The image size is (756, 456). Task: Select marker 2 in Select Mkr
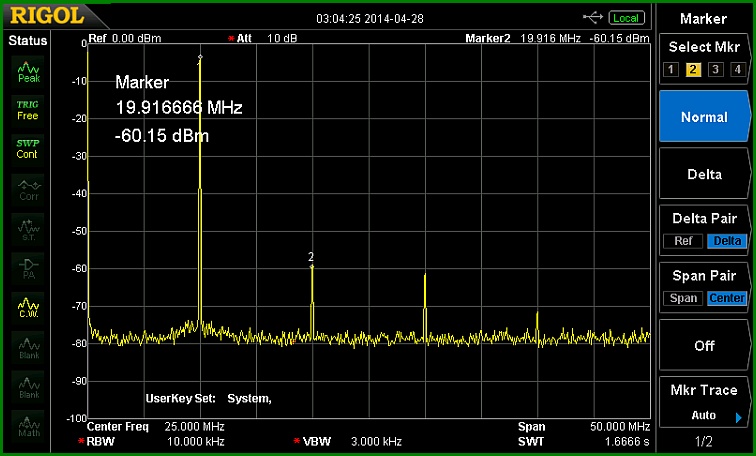(693, 69)
